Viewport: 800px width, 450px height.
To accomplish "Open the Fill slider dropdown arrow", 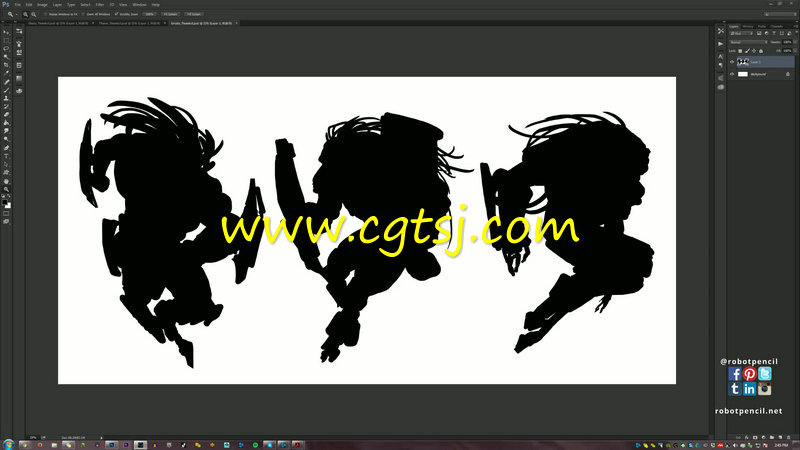I will (795, 51).
